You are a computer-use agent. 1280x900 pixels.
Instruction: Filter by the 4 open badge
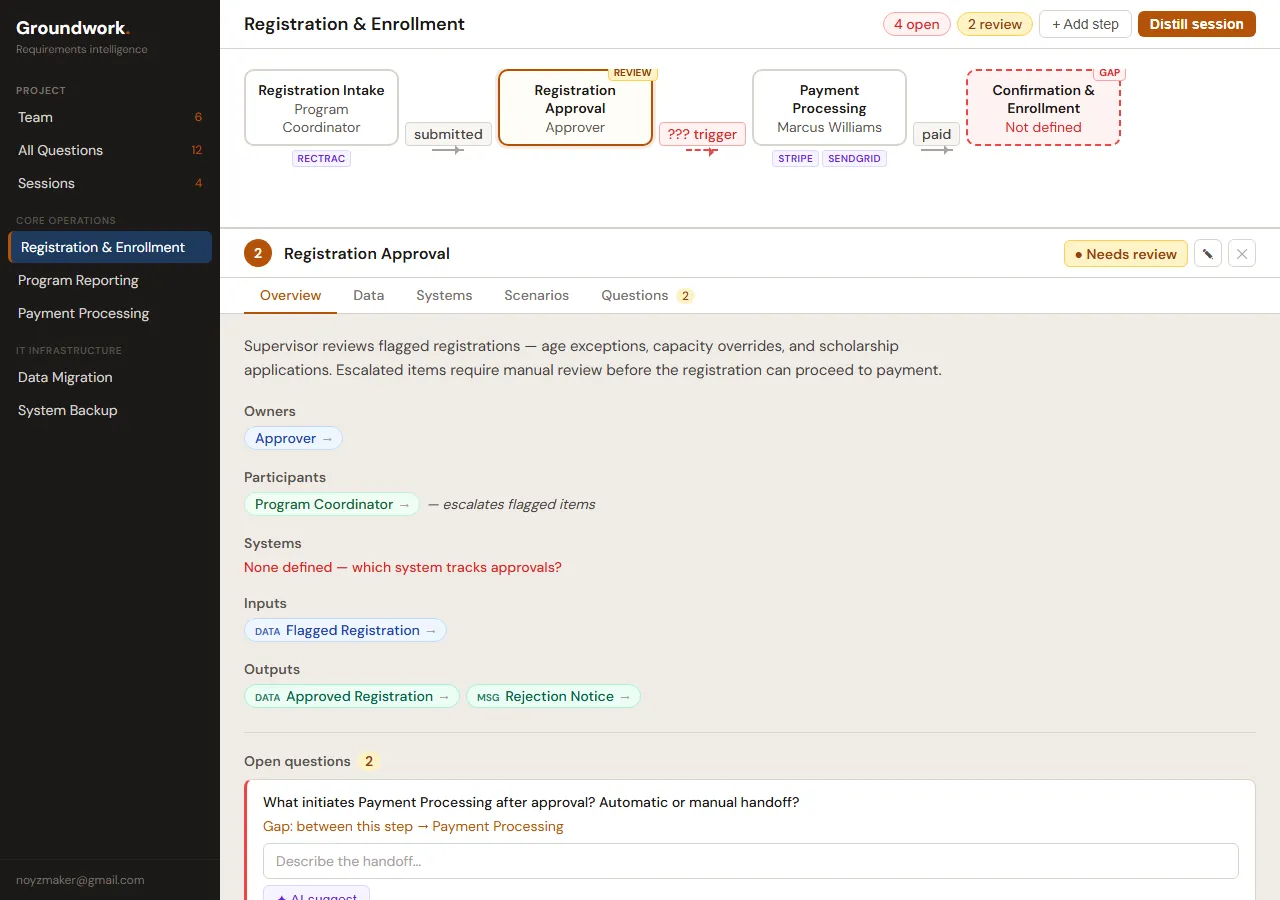coord(916,24)
